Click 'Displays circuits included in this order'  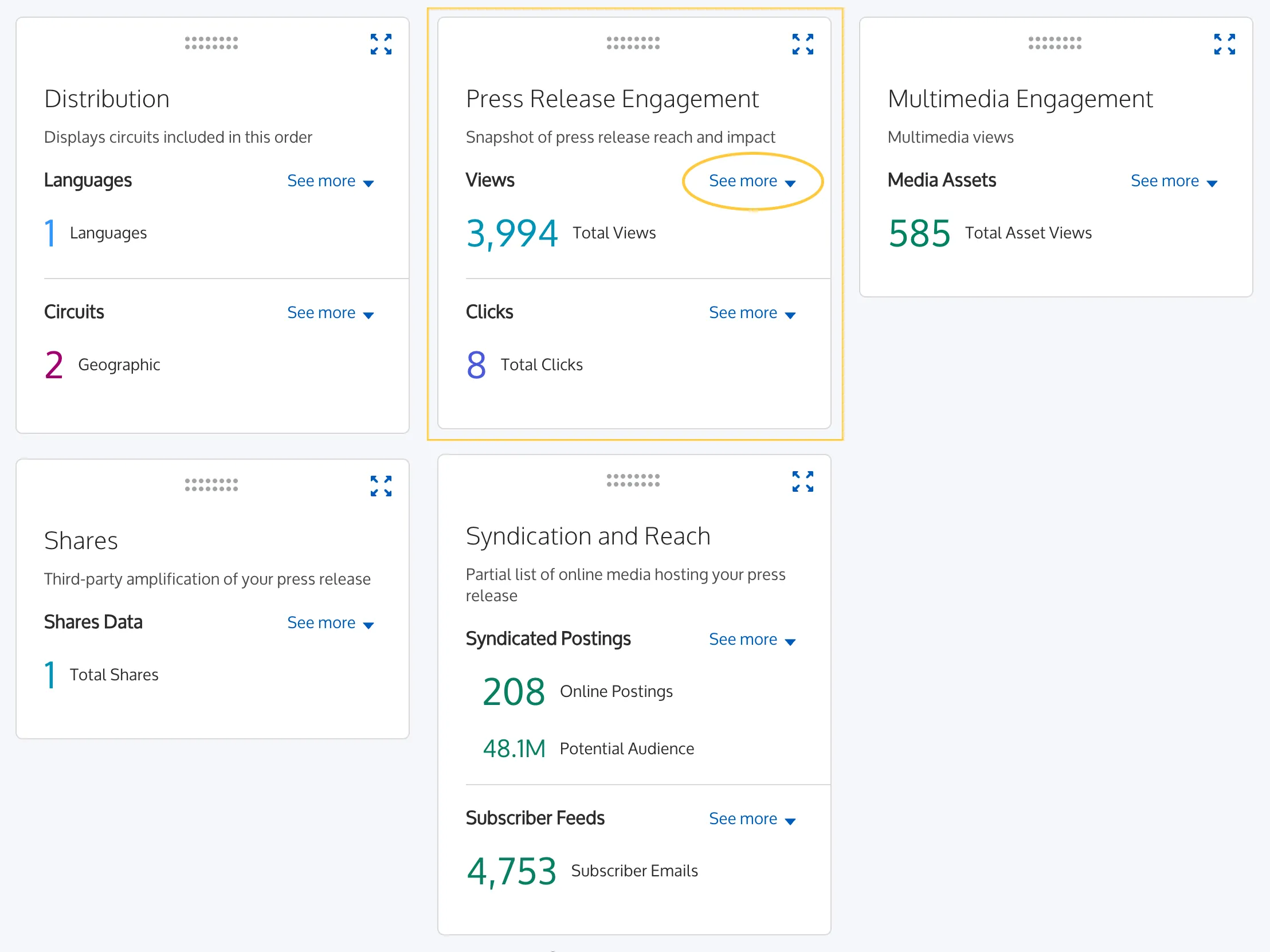pos(178,137)
